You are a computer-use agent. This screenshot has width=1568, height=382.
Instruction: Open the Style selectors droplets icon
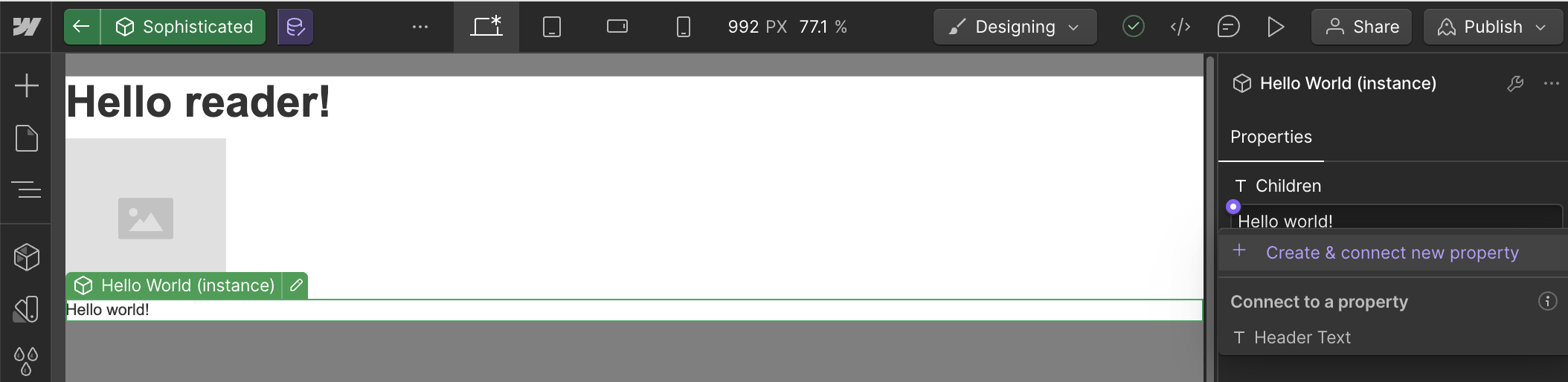coord(27,361)
